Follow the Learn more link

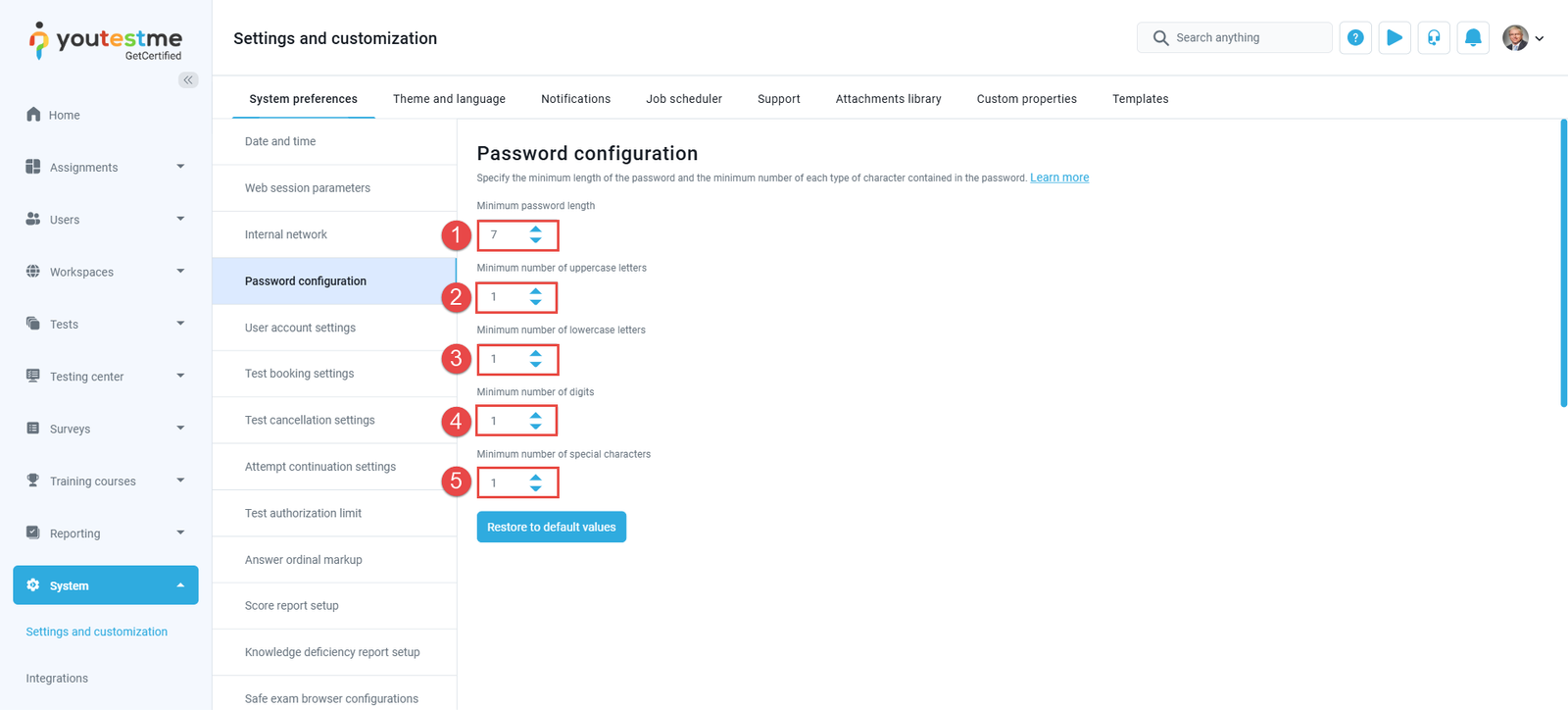(1059, 177)
